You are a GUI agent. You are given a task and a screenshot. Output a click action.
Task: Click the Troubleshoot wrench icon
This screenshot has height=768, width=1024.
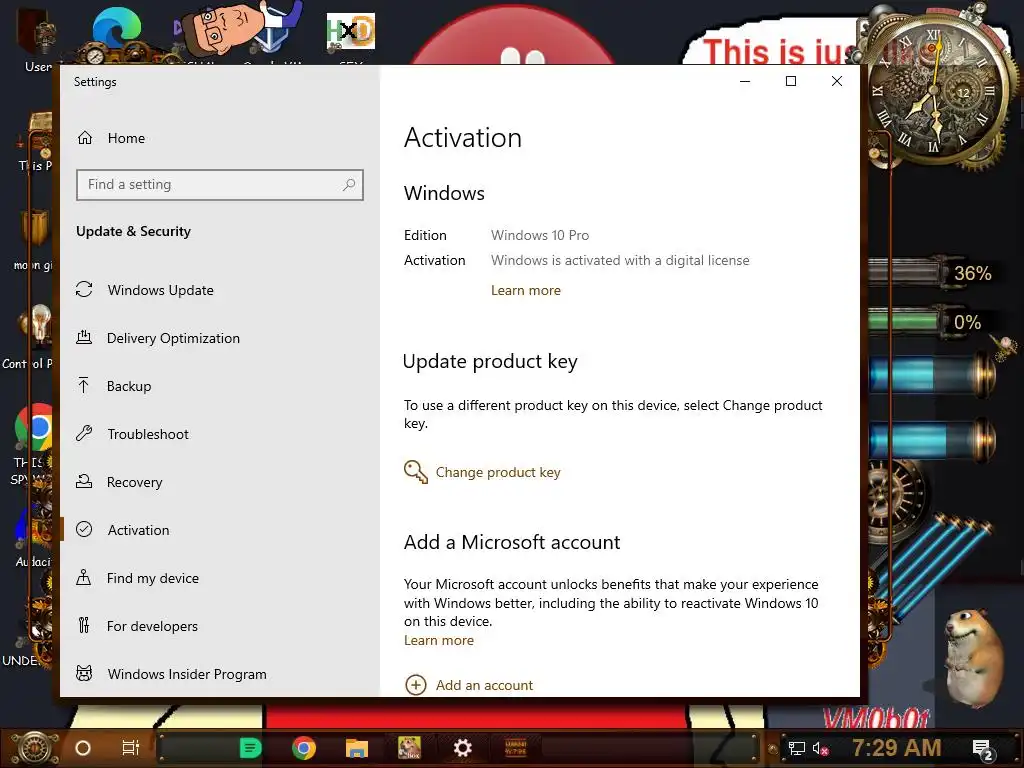pyautogui.click(x=84, y=433)
